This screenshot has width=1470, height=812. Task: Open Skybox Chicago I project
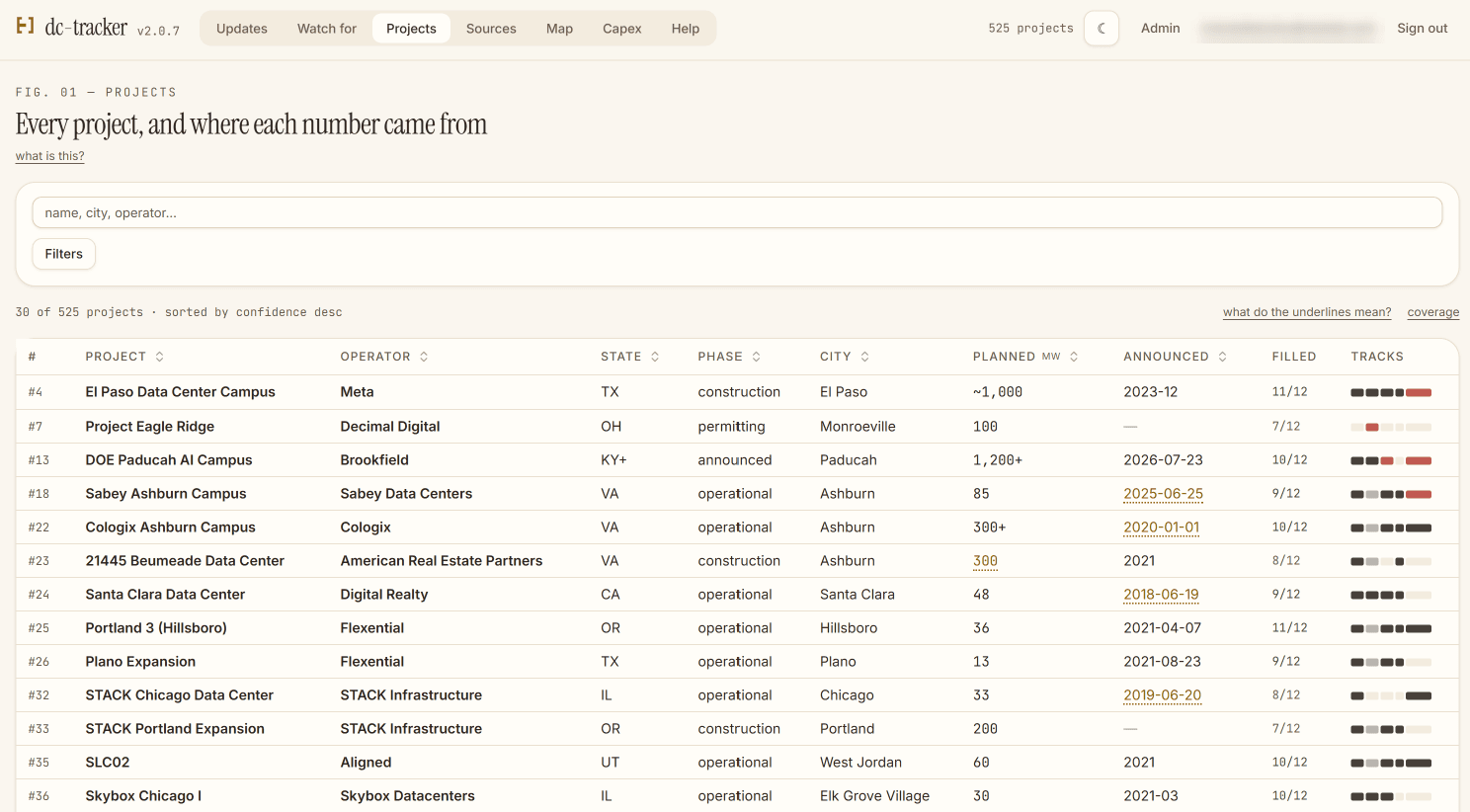143,796
